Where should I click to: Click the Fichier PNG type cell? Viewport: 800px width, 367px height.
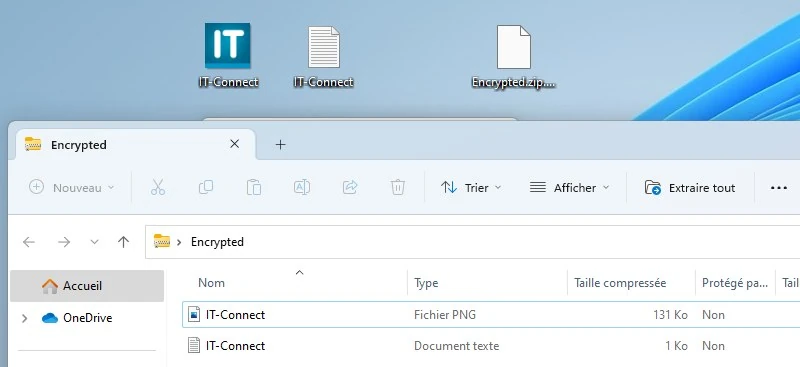[x=445, y=315]
